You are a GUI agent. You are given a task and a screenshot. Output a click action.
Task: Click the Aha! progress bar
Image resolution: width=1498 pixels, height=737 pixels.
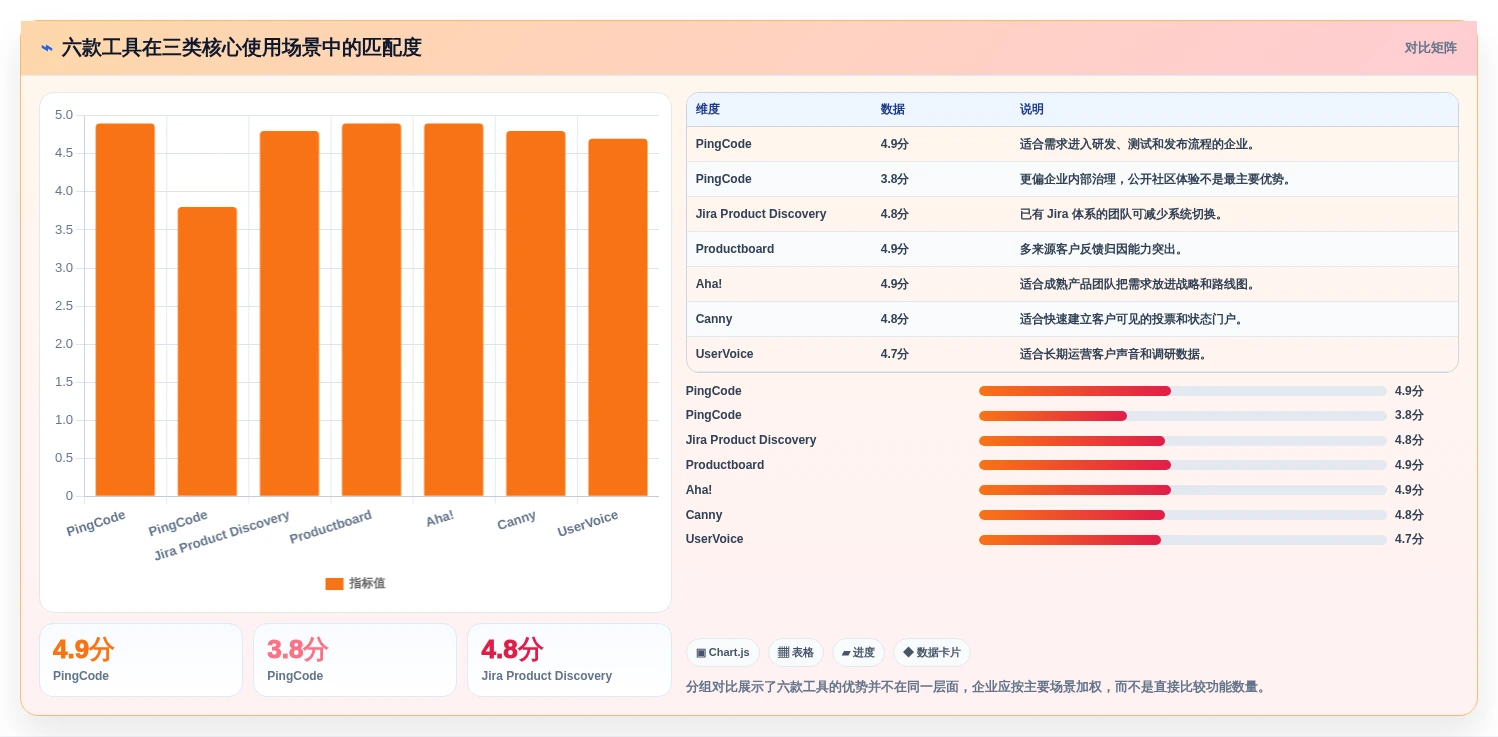click(x=1182, y=490)
